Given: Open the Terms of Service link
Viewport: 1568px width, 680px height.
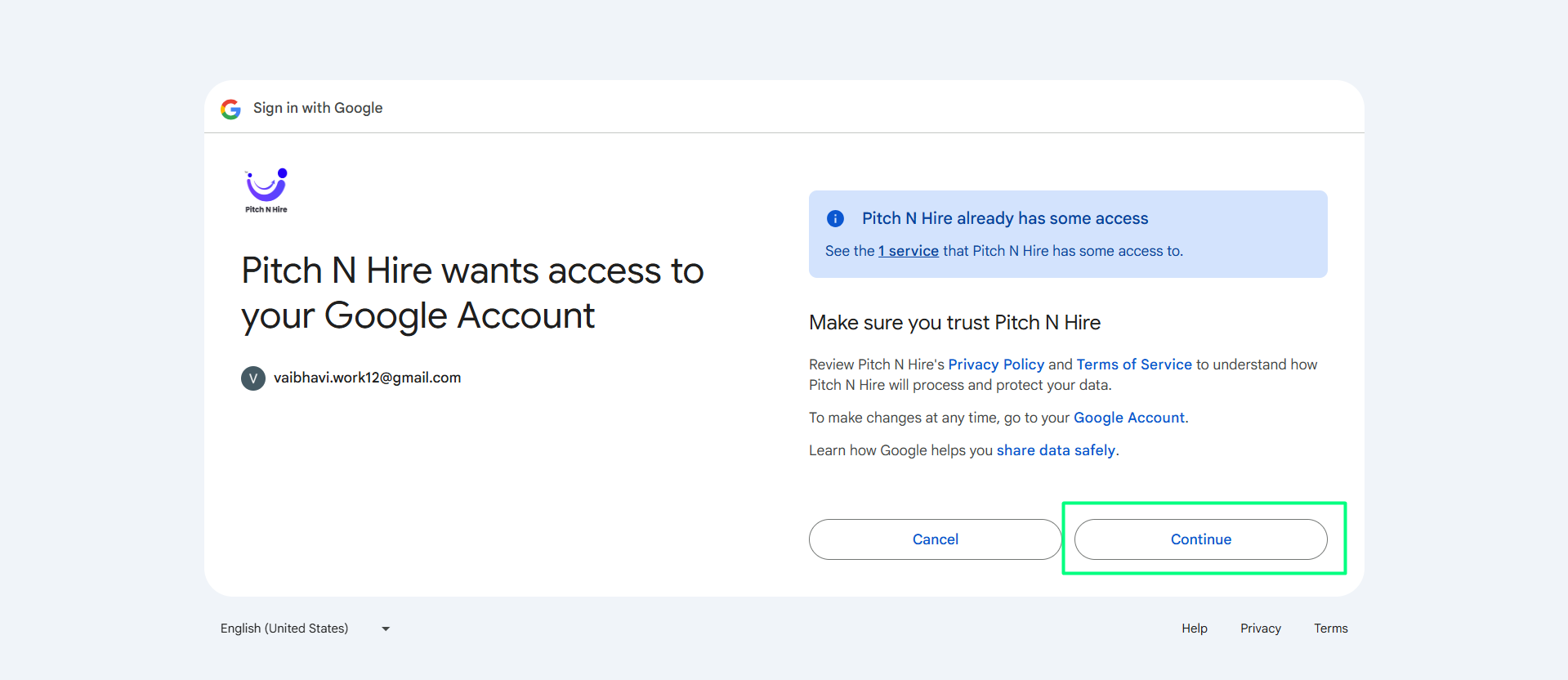Looking at the screenshot, I should [x=1134, y=365].
